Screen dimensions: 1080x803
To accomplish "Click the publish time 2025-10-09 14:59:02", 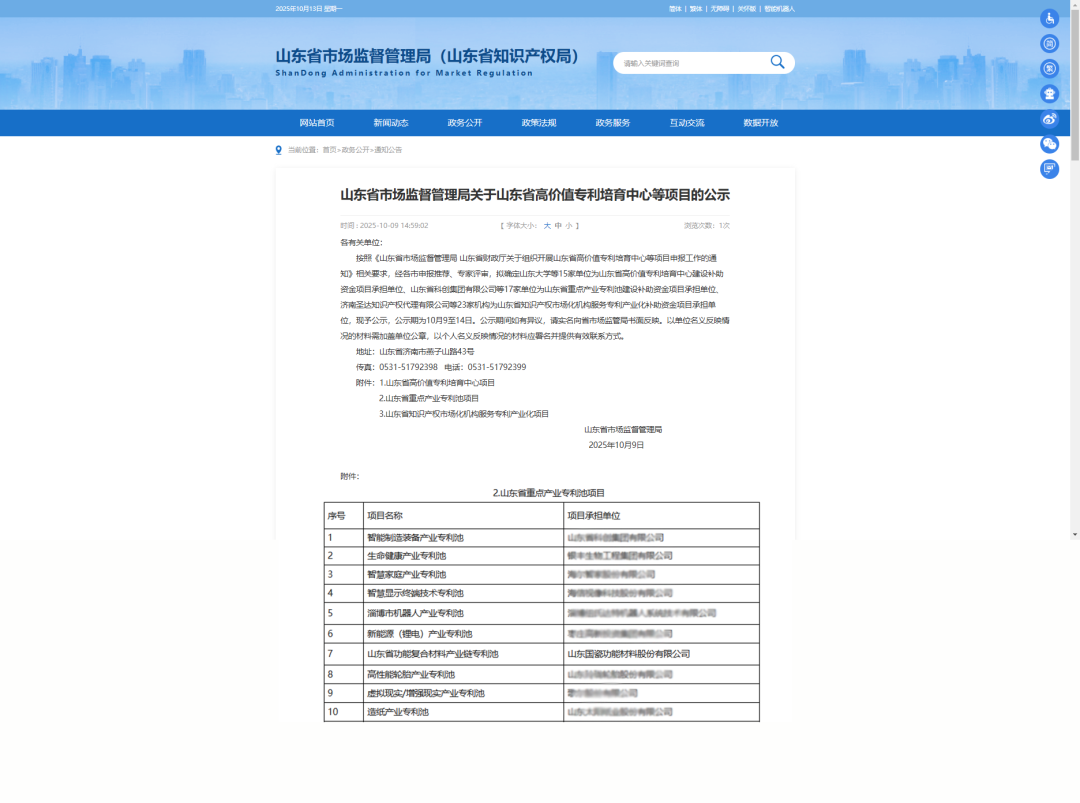I will 394,226.
